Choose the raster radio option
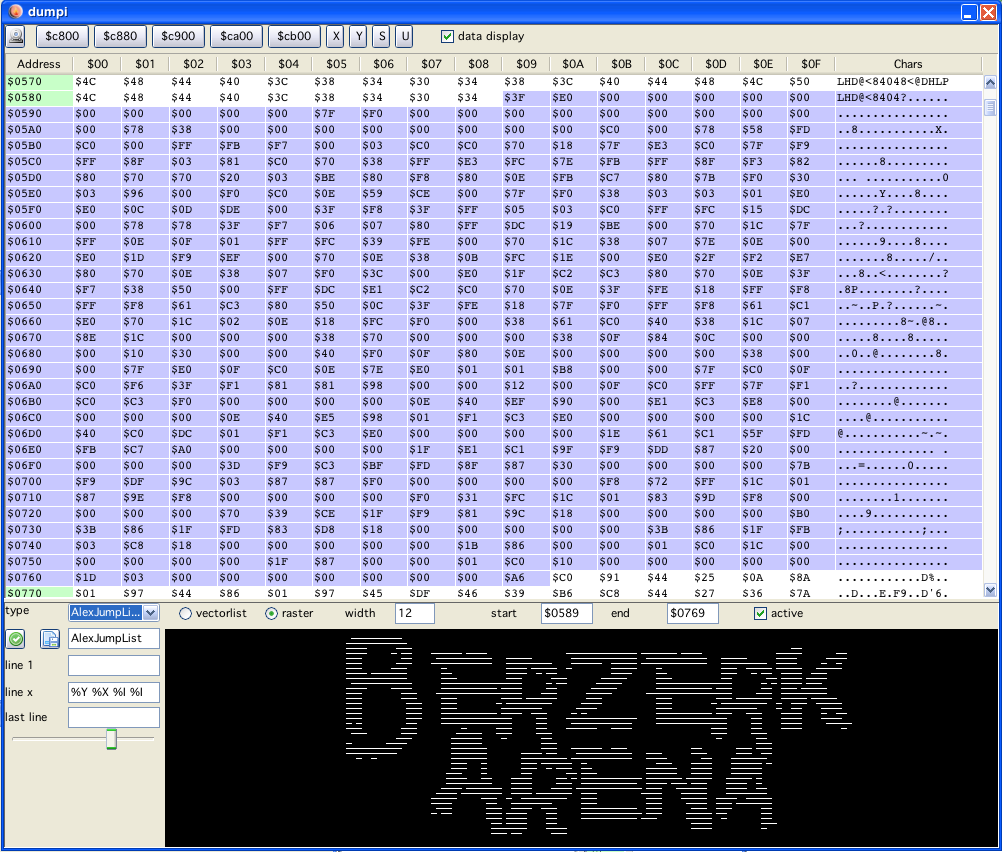The height and width of the screenshot is (852, 1002). [x=271, y=613]
